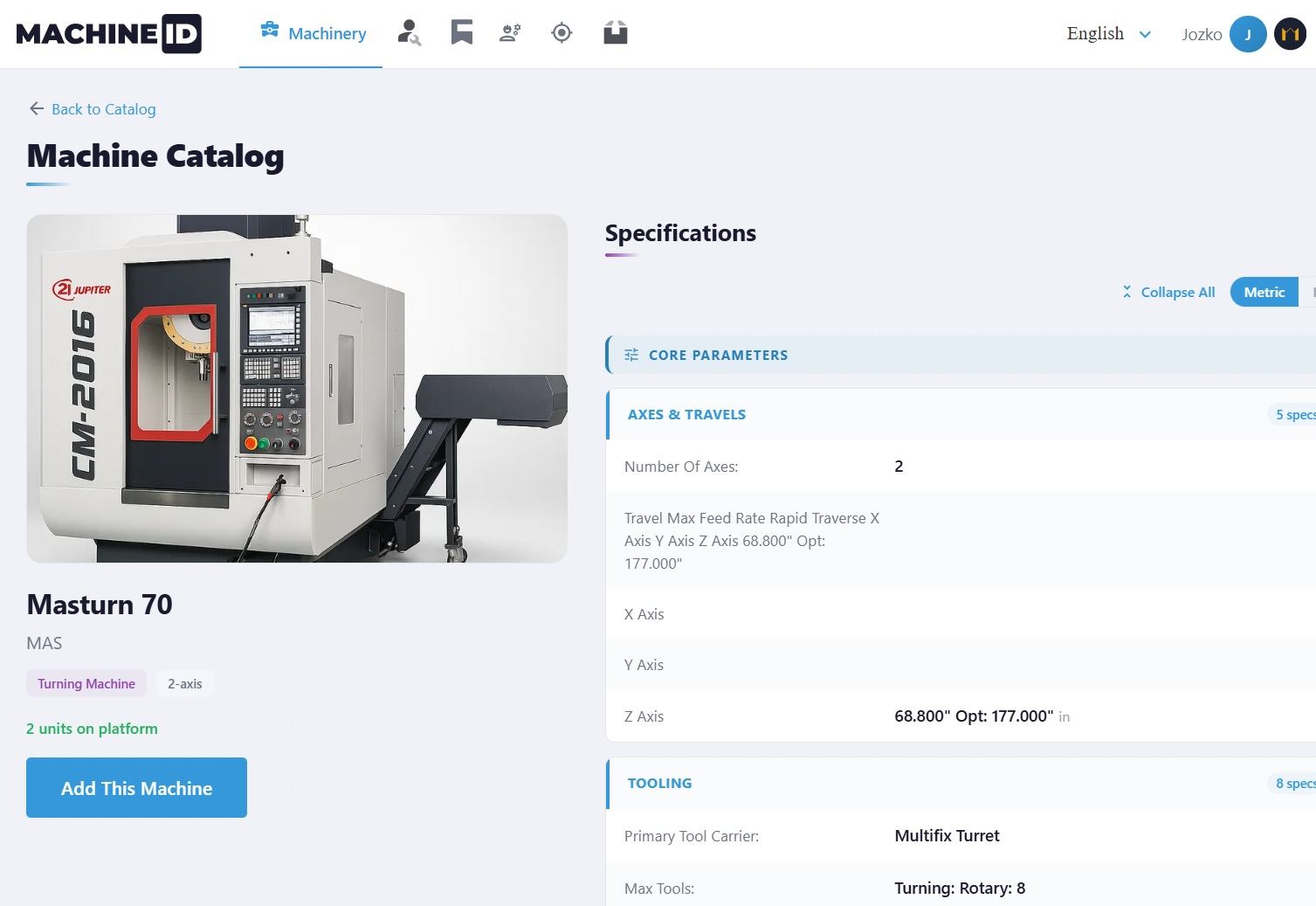Click the '8 specs' badge in Tooling
This screenshot has width=1316, height=906.
coord(1293,783)
